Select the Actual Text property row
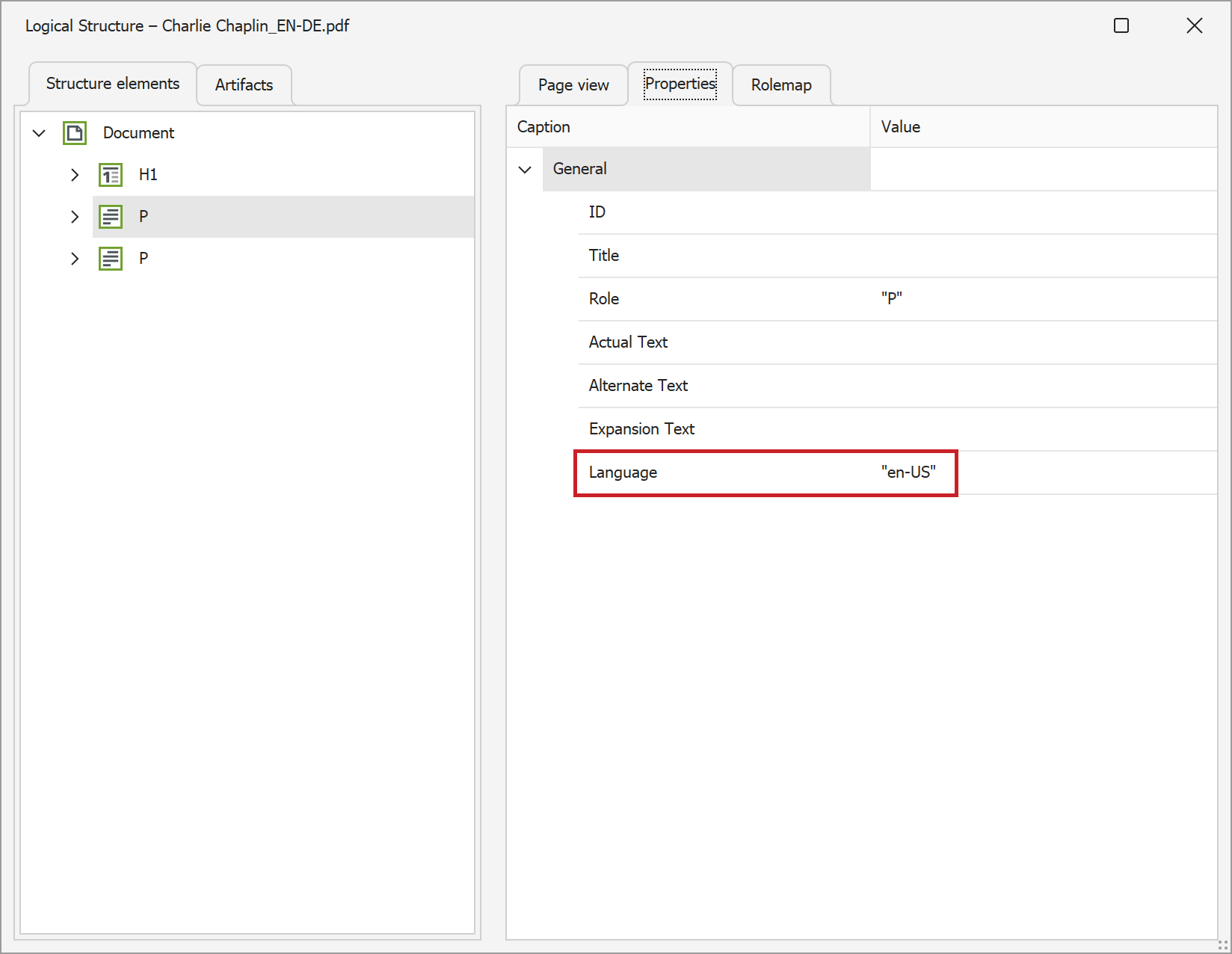 tap(898, 342)
